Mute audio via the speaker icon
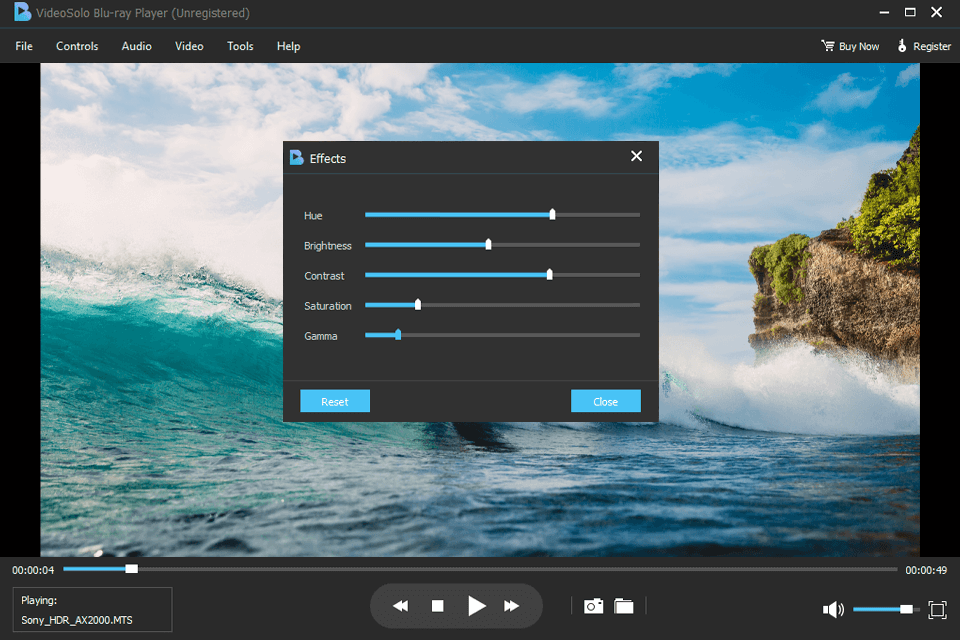960x640 pixels. [x=833, y=609]
